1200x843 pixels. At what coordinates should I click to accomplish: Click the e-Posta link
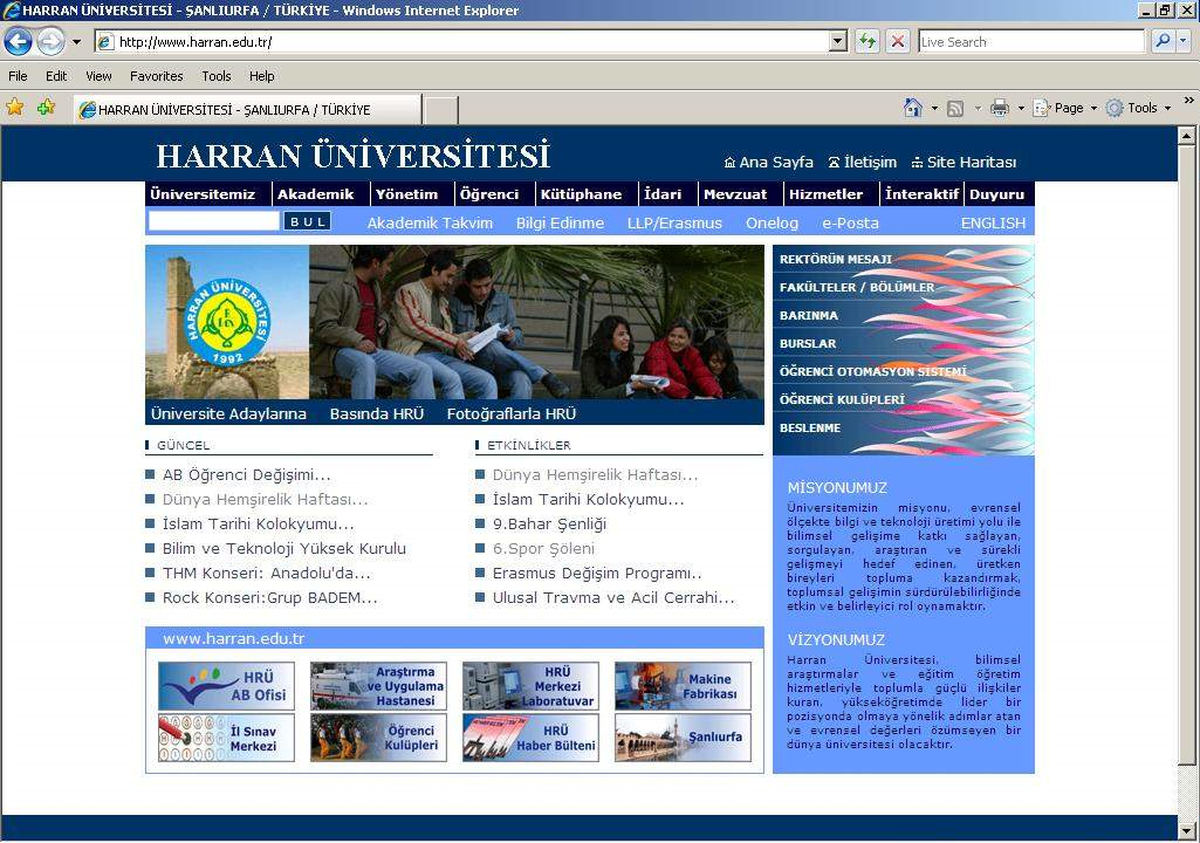850,223
